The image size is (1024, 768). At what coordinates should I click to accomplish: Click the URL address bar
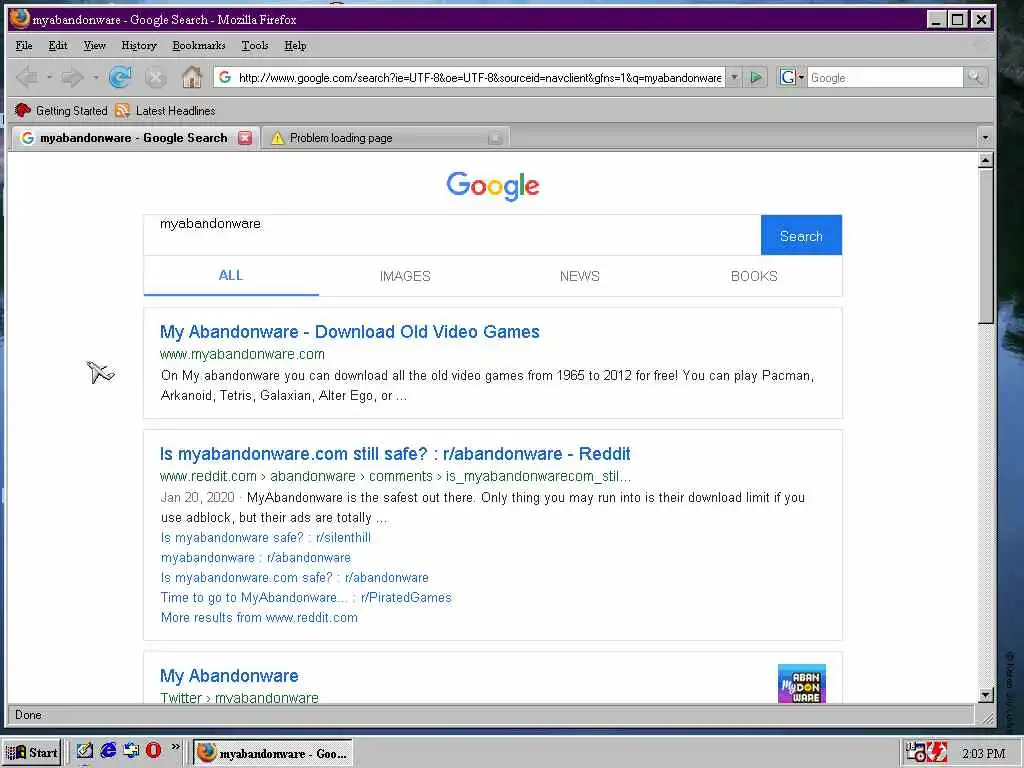[470, 78]
